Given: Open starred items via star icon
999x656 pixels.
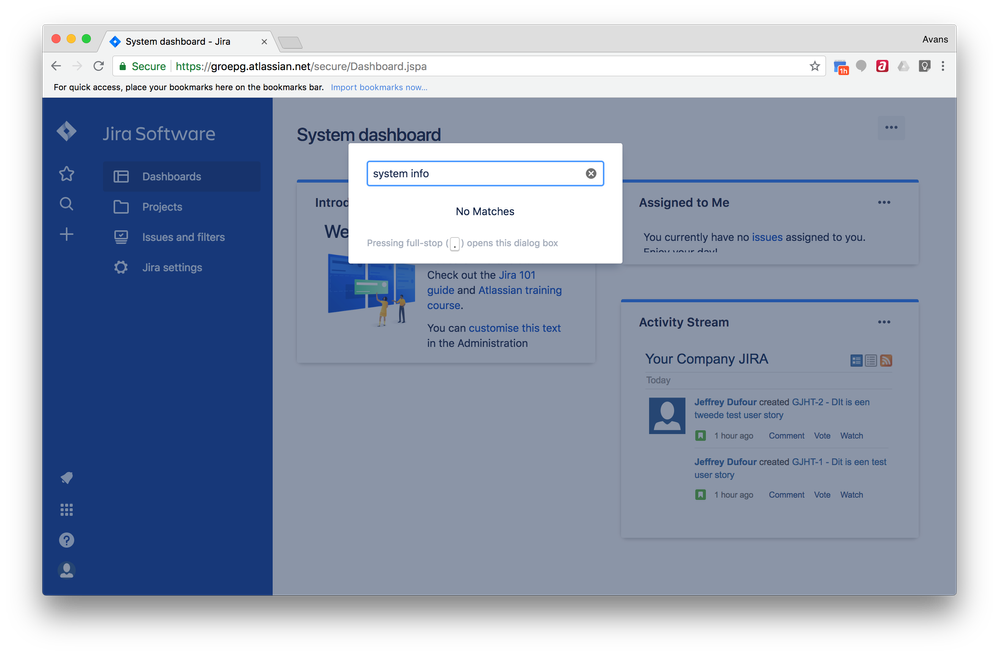Looking at the screenshot, I should tap(66, 173).
